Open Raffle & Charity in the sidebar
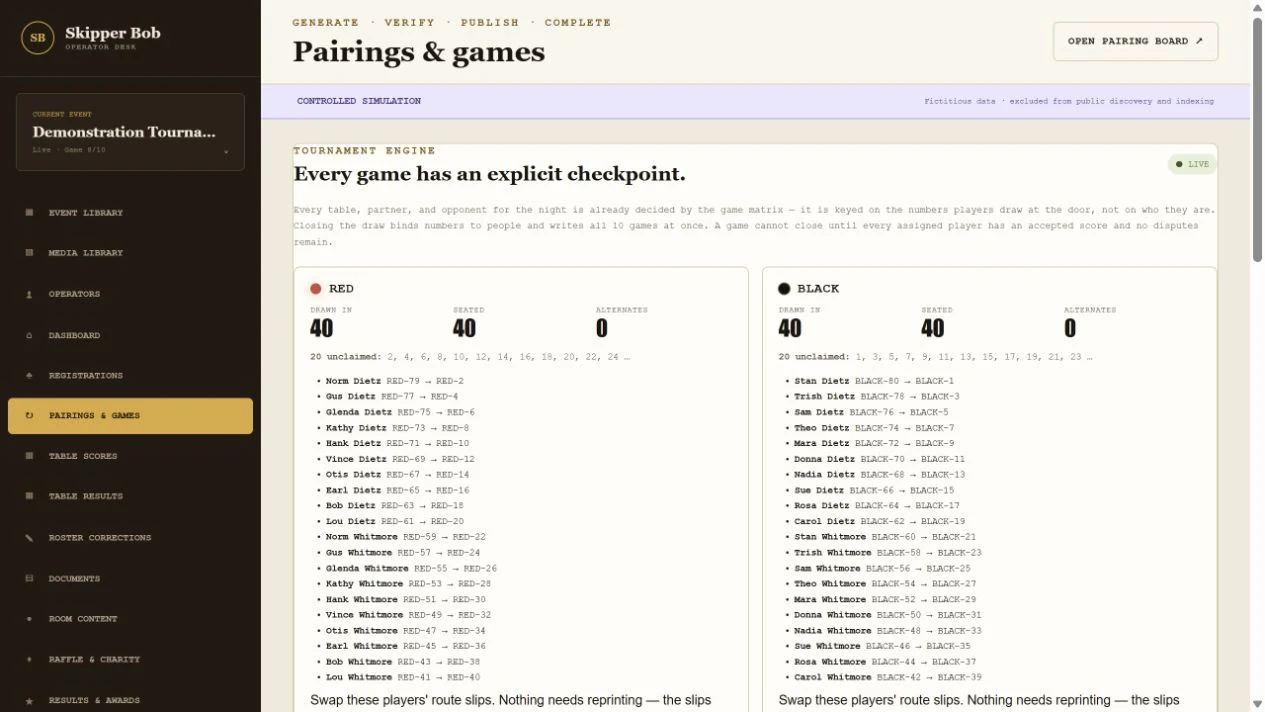 [x=130, y=659]
